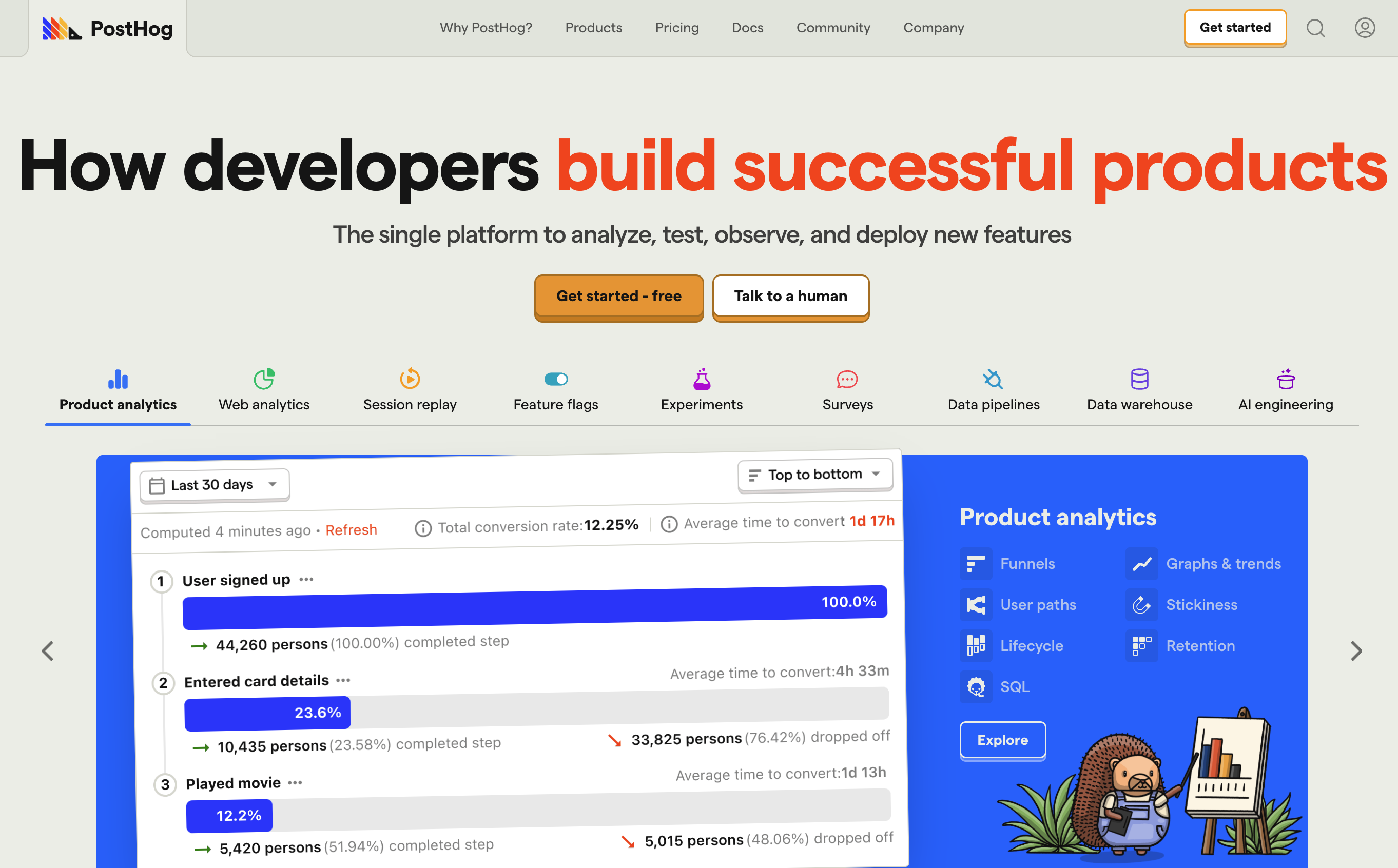Select the Session replay tab
1398x868 pixels.
410,390
